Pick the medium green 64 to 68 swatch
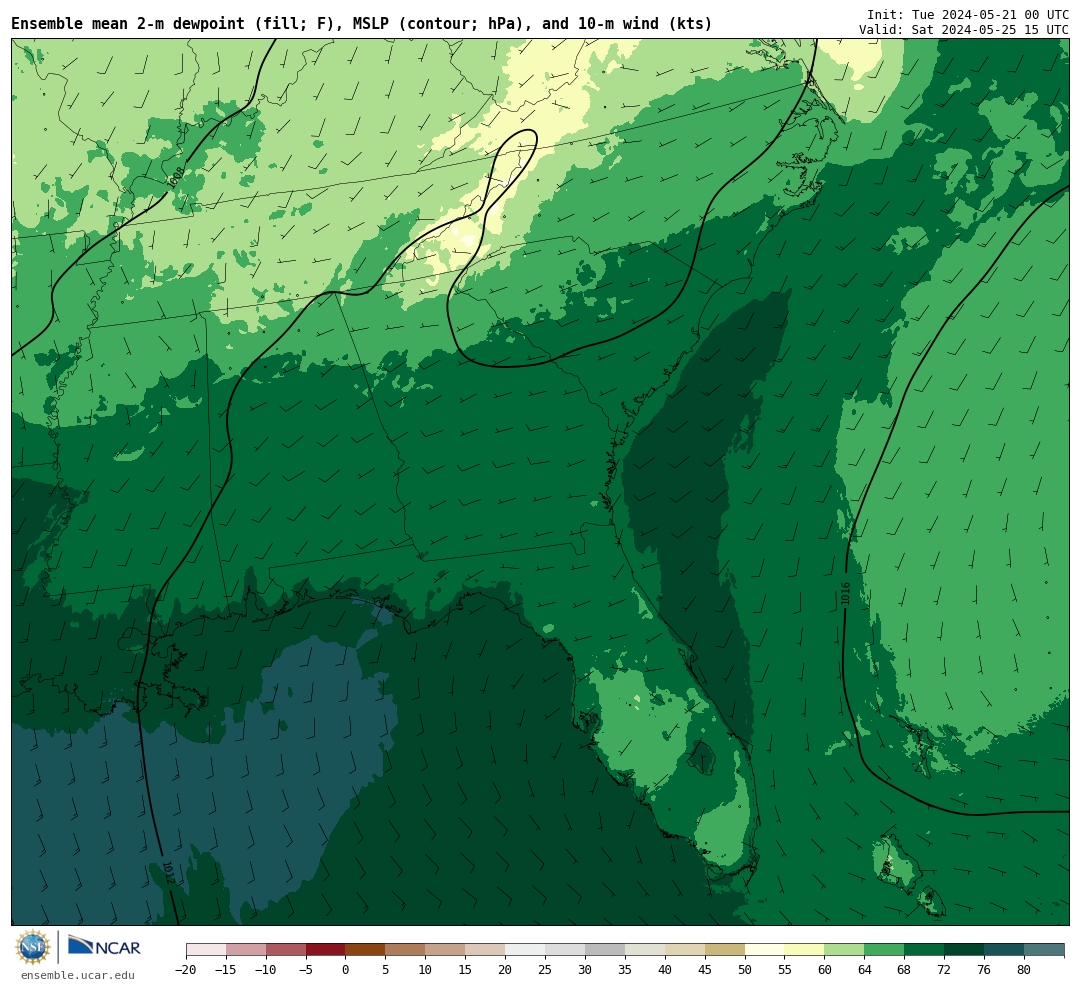 885,950
